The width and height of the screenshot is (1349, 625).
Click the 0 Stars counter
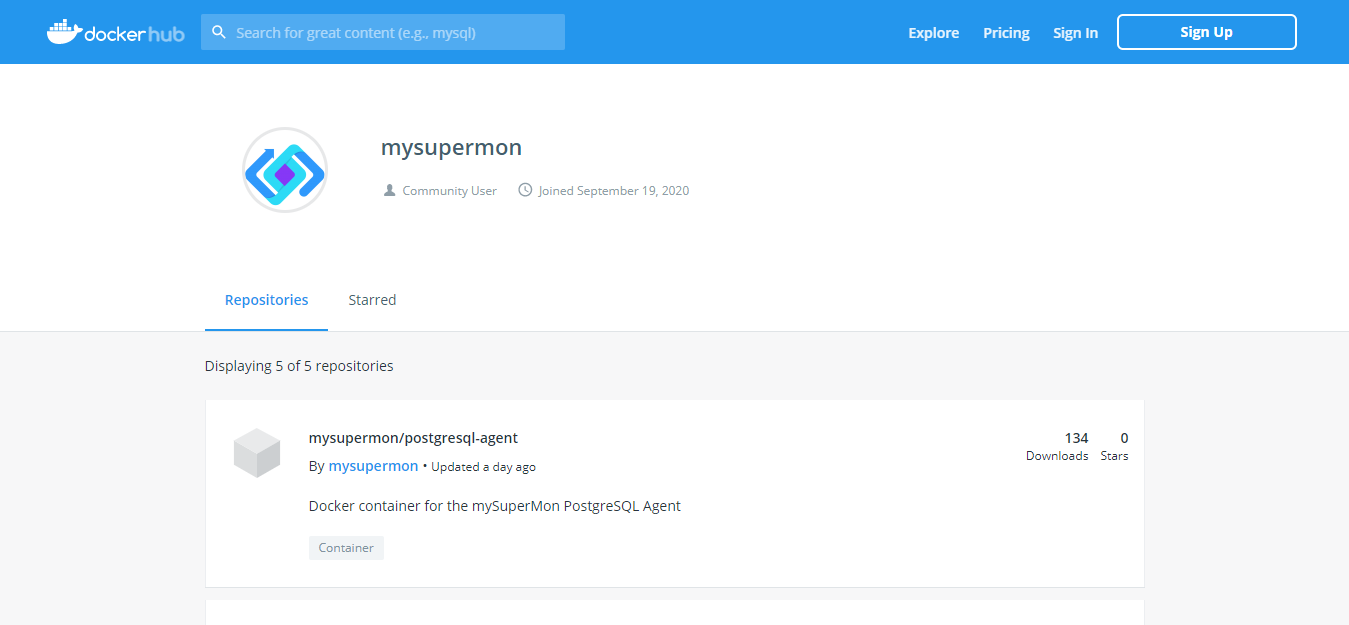pos(1115,446)
